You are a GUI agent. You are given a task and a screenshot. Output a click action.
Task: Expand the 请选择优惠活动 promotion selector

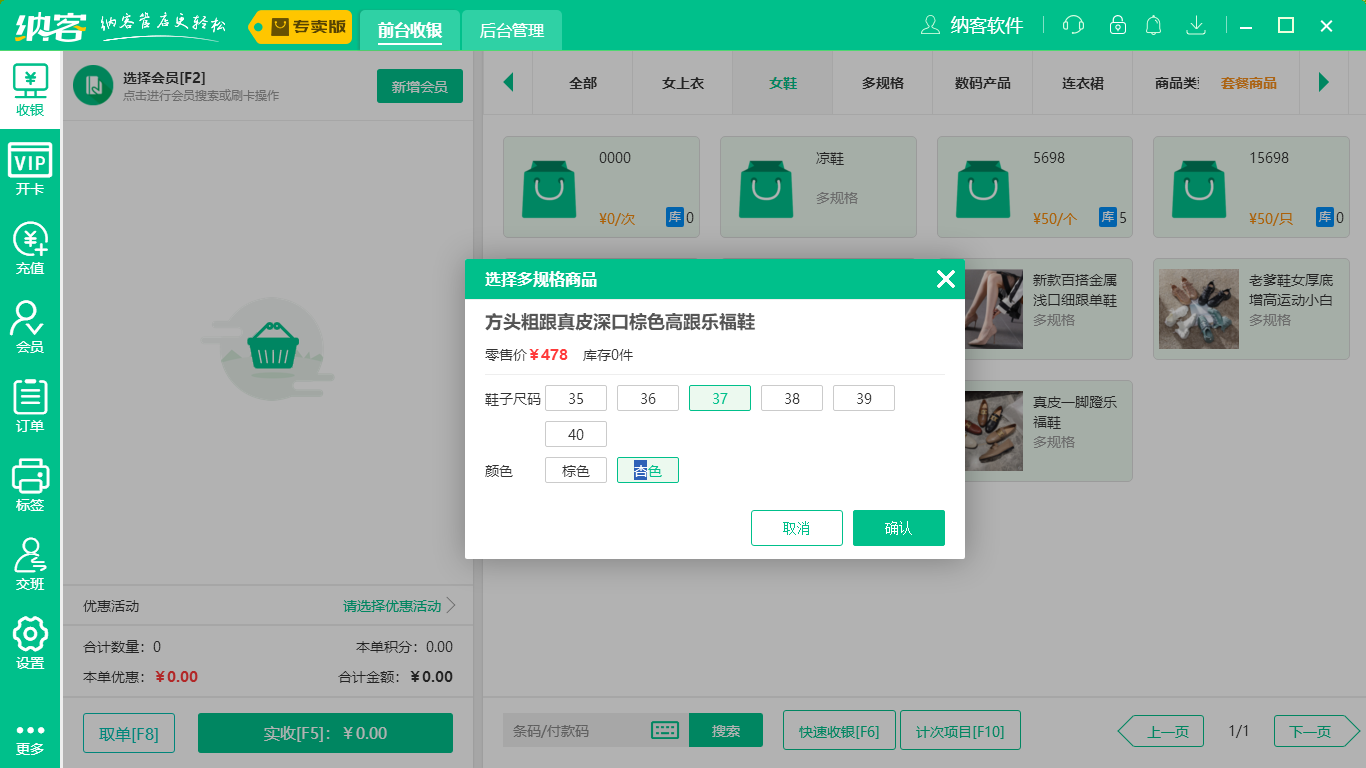tap(391, 605)
